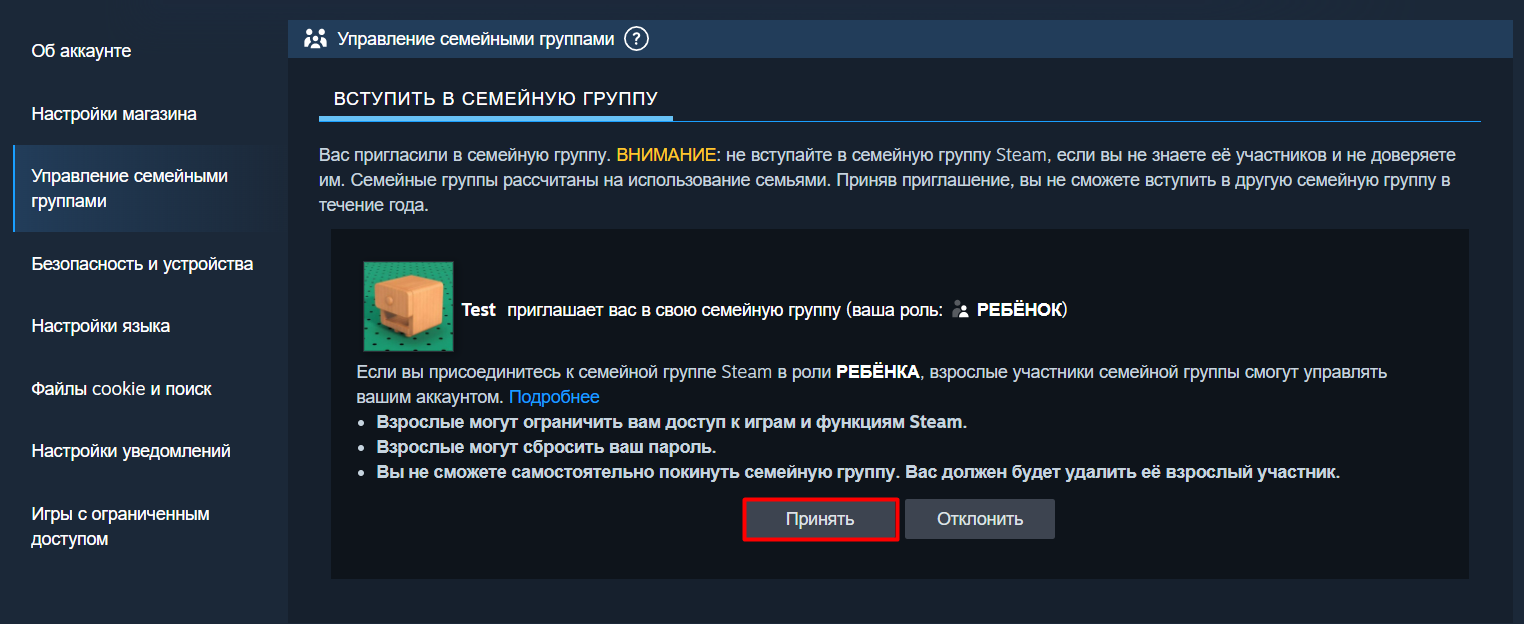Open Игры с ограниченным доступом section
This screenshot has height=624, width=1524.
click(120, 526)
